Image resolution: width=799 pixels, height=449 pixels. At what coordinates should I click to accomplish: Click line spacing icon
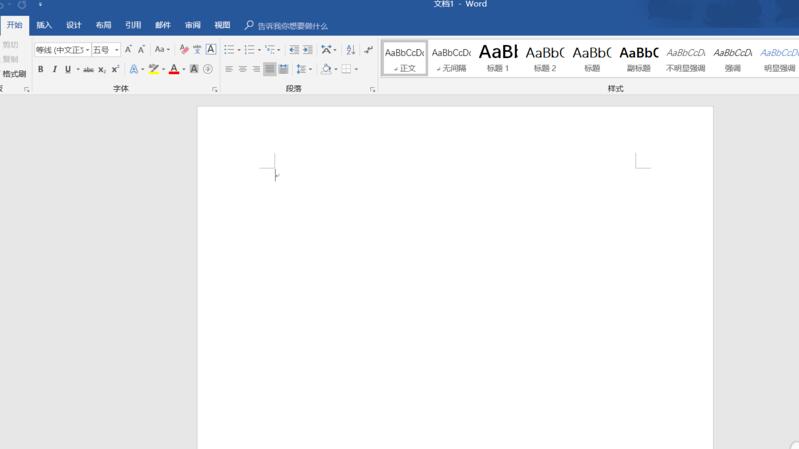point(301,69)
